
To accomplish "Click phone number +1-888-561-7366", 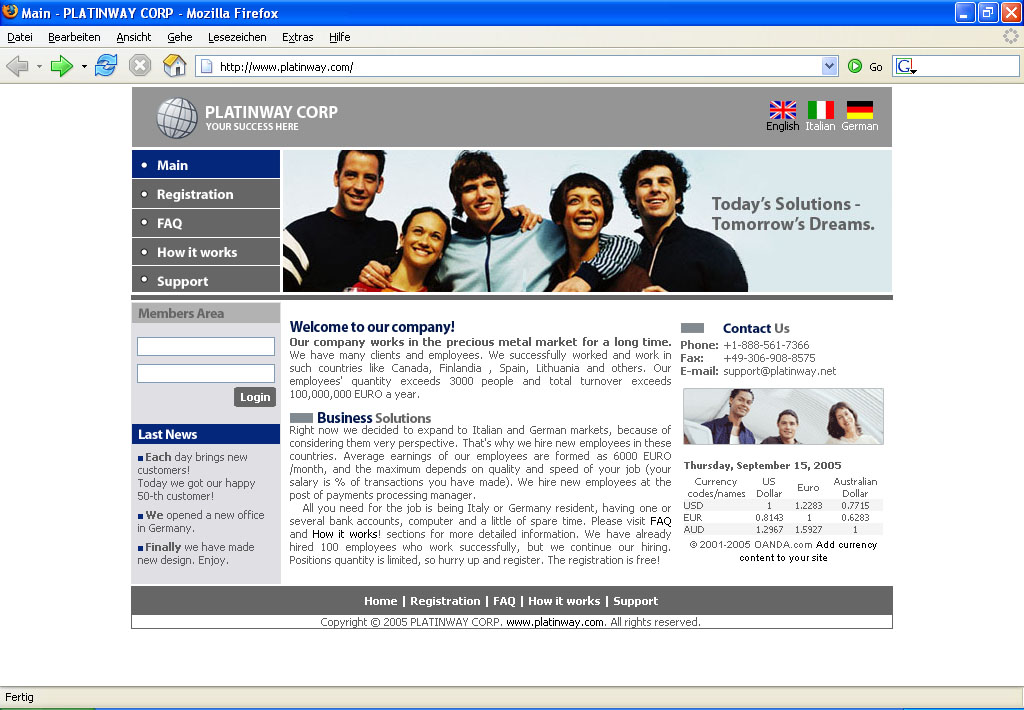I will (766, 345).
